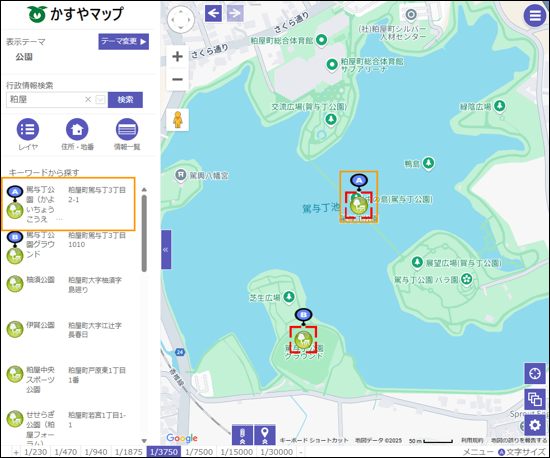550x458 pixels.
Task: Click the (社)粕屋町シルバー人材センター pin
Action: [x=411, y=15]
